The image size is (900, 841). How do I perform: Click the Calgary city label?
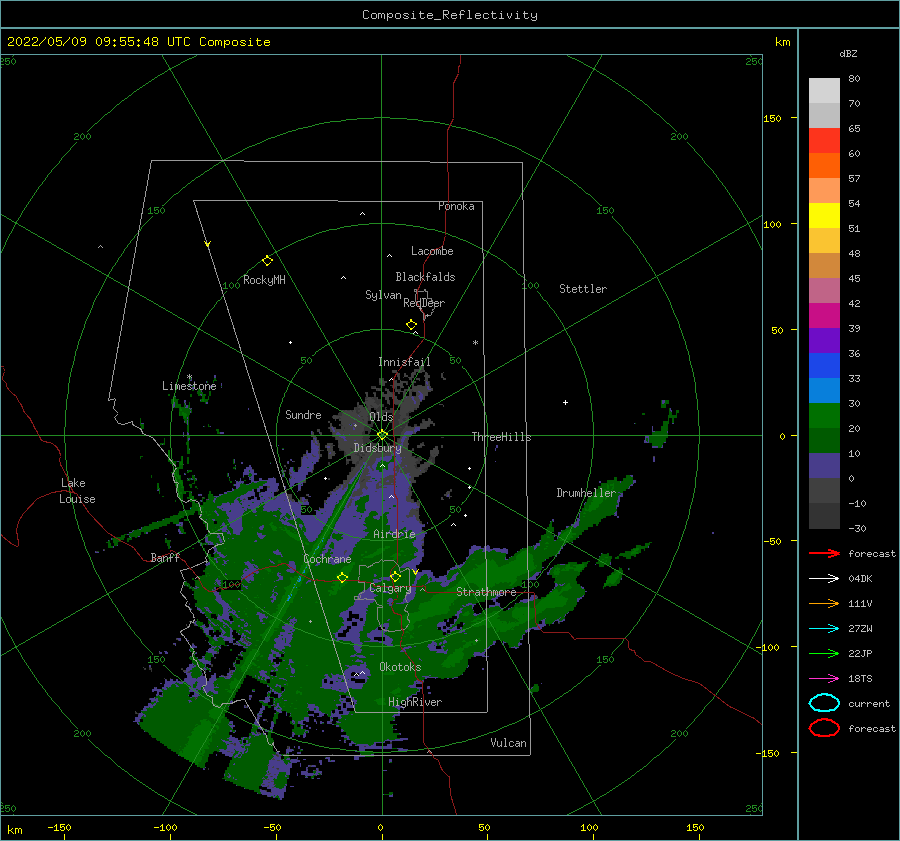(x=390, y=588)
